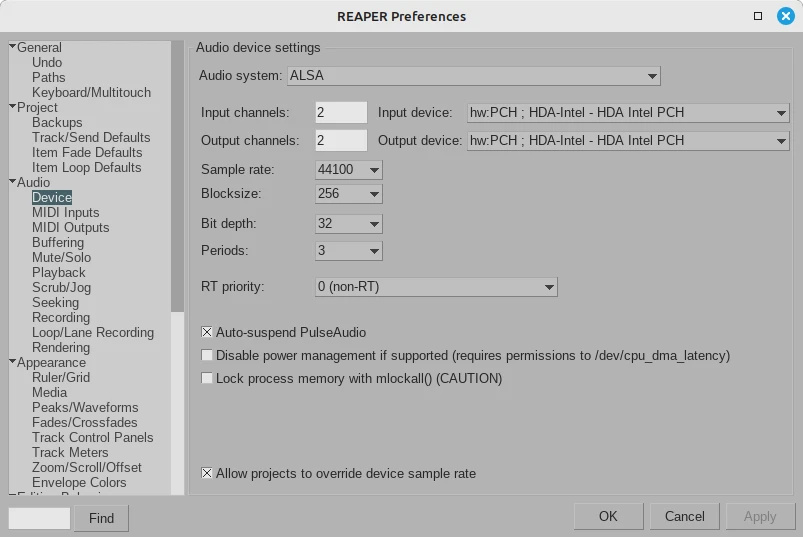This screenshot has width=803, height=537.
Task: Click the category tree scrollbar
Action: pos(177,177)
